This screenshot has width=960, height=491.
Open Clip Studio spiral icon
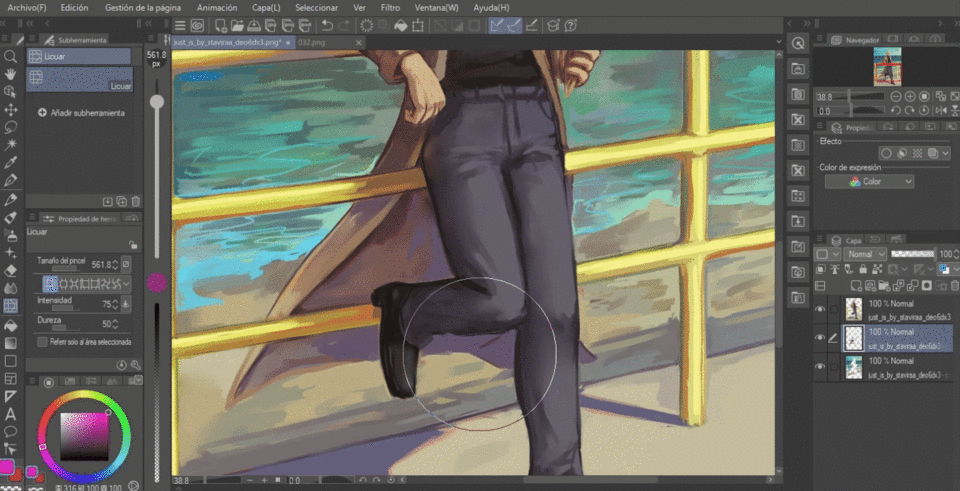click(197, 26)
